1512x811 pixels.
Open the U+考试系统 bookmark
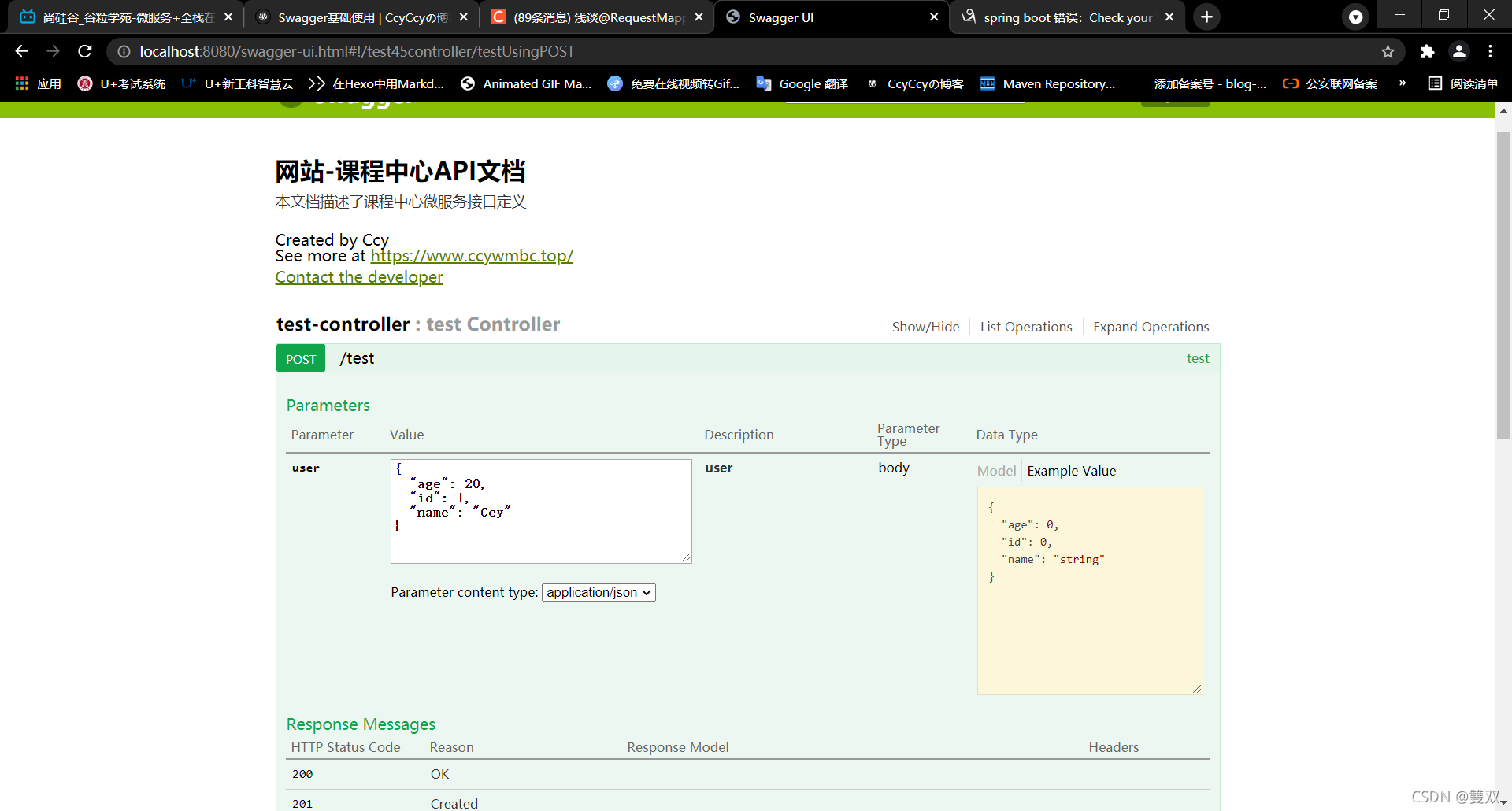(121, 83)
